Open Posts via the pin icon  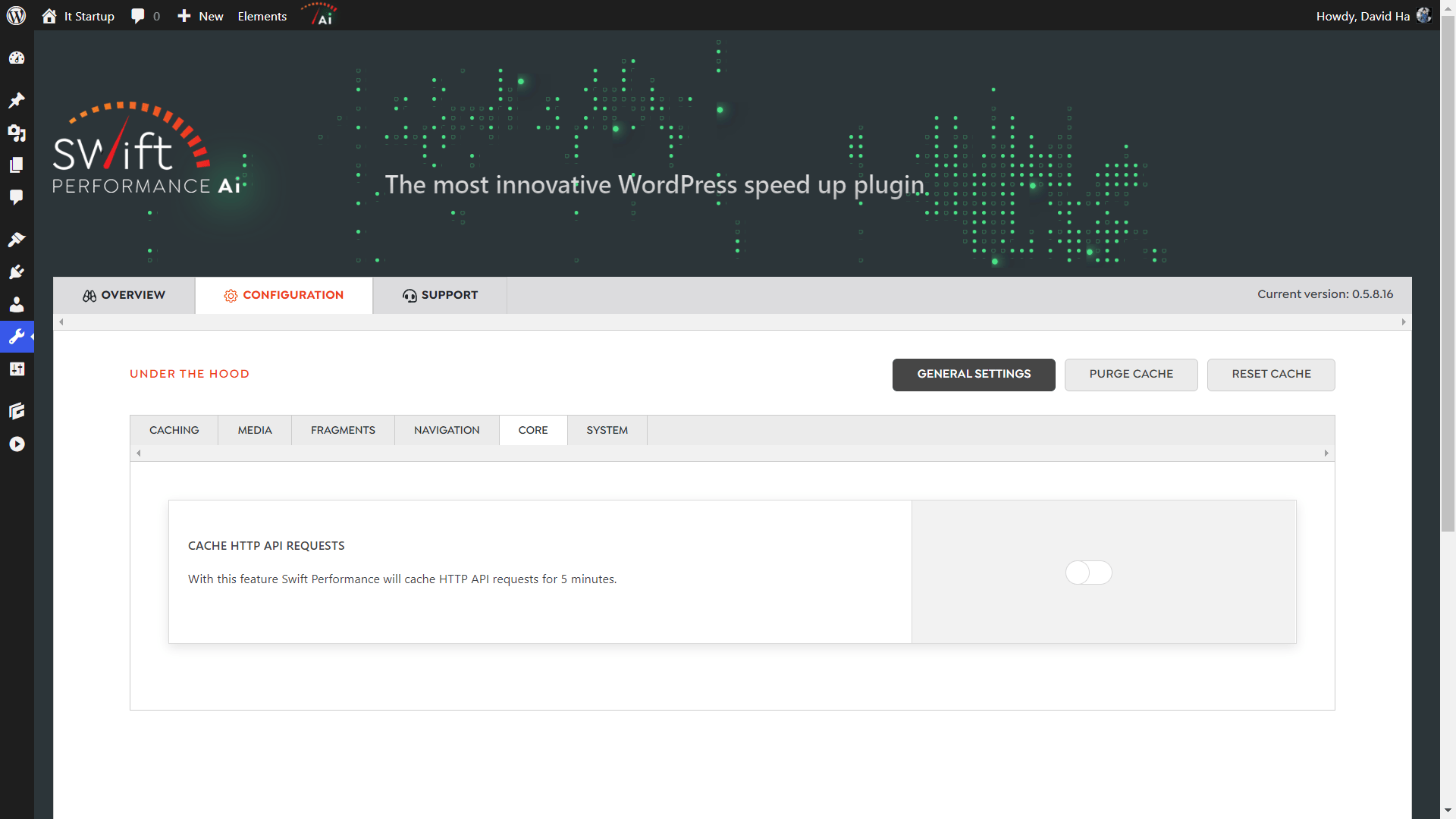point(17,100)
